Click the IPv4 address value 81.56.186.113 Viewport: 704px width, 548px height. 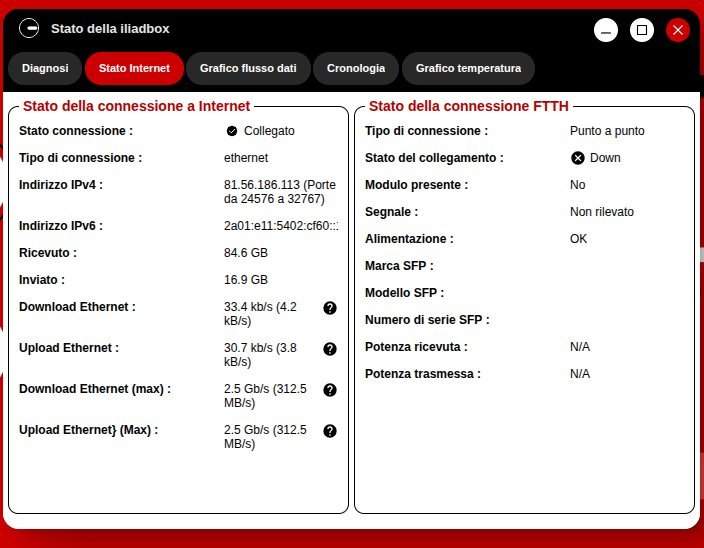click(x=262, y=185)
